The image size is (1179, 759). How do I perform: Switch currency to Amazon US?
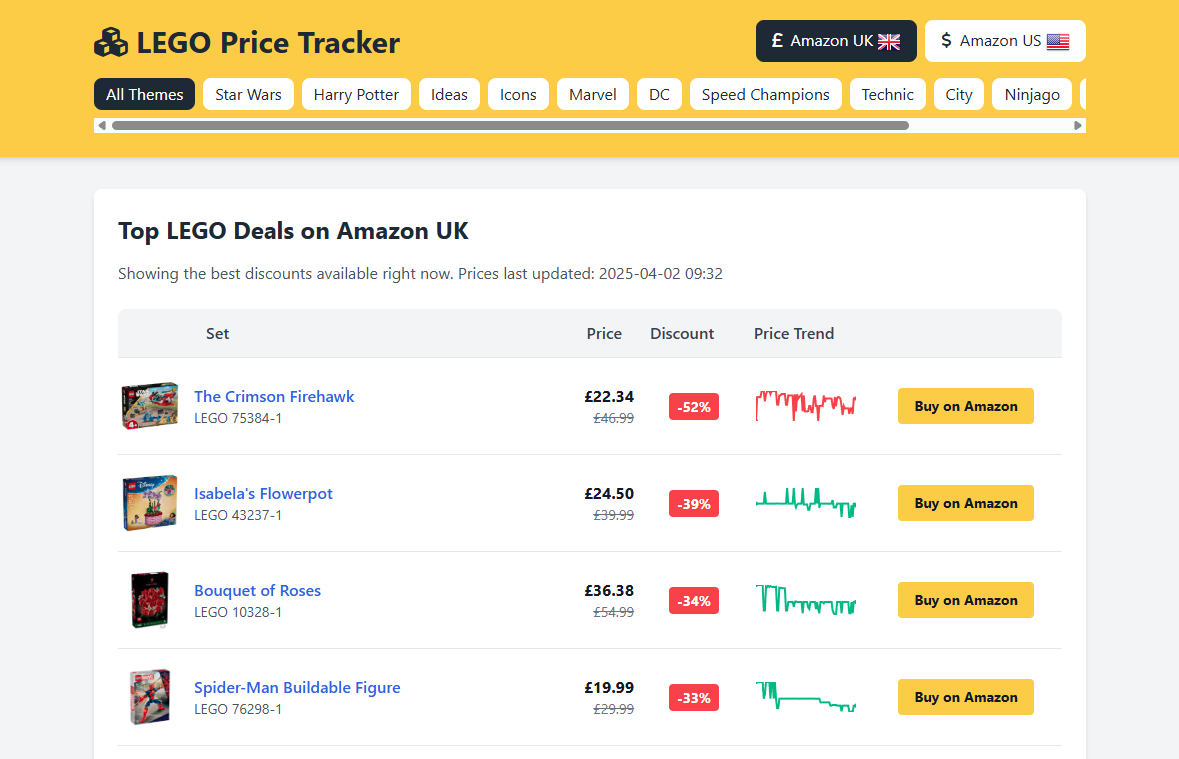click(x=1004, y=41)
